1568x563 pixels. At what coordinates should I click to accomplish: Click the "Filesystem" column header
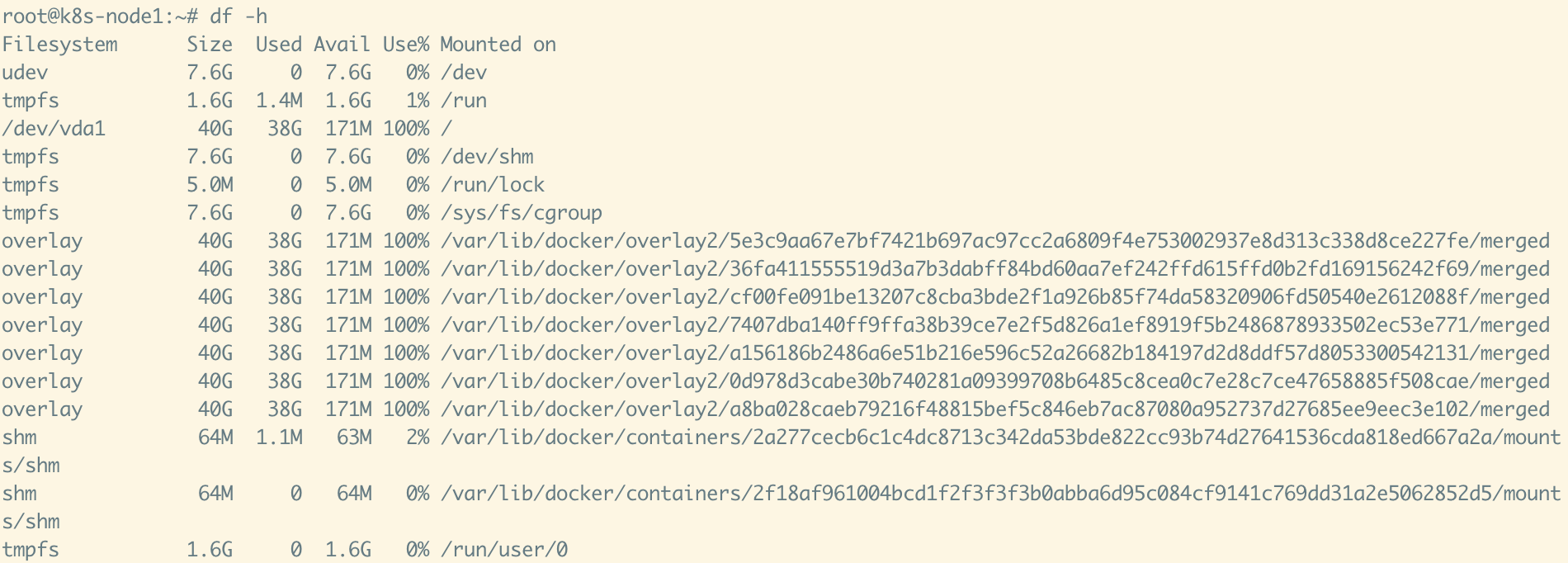59,45
